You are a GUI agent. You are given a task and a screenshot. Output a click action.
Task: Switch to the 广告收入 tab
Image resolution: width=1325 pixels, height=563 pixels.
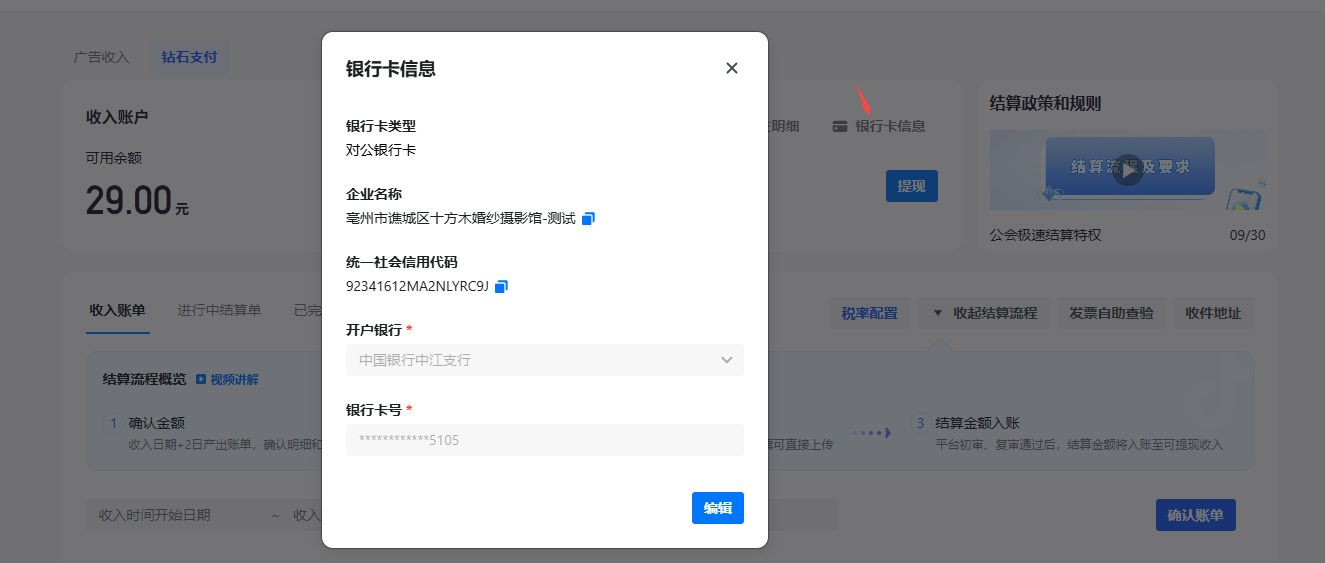coord(101,57)
